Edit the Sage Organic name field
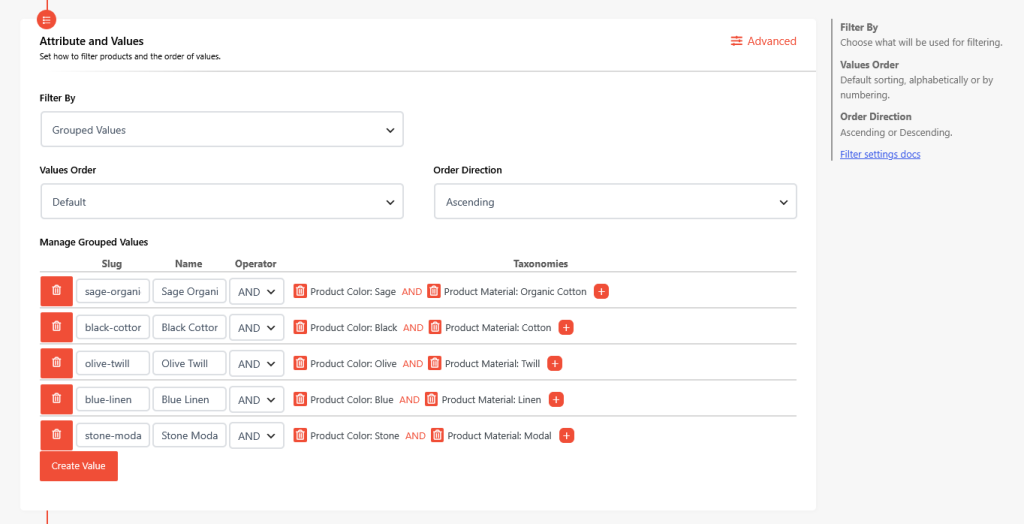This screenshot has height=524, width=1024. click(189, 291)
